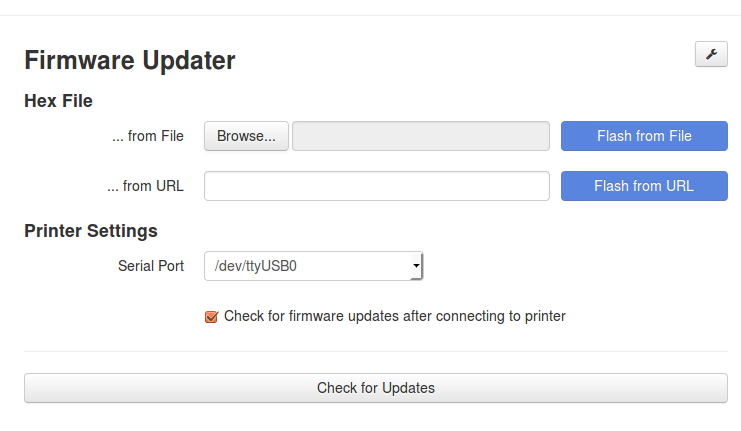The height and width of the screenshot is (431, 741).
Task: Open plugin settings via the wrench icon
Action: [x=711, y=54]
